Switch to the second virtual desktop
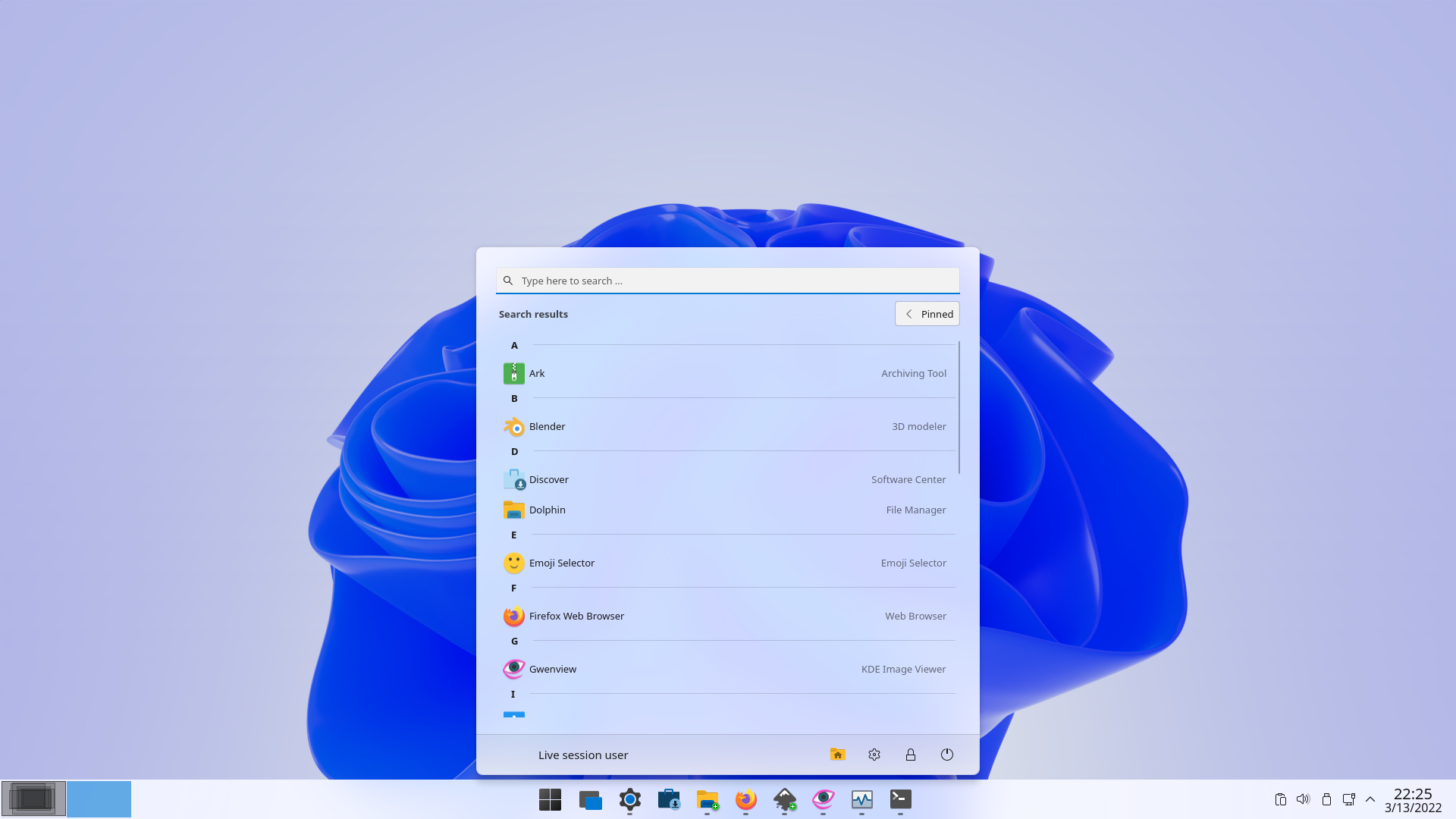This screenshot has width=1456, height=819. pyautogui.click(x=99, y=799)
